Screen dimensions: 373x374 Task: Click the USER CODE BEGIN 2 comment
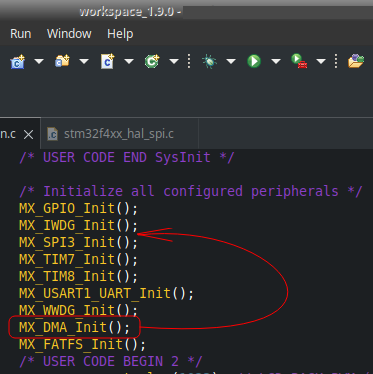pos(111,361)
